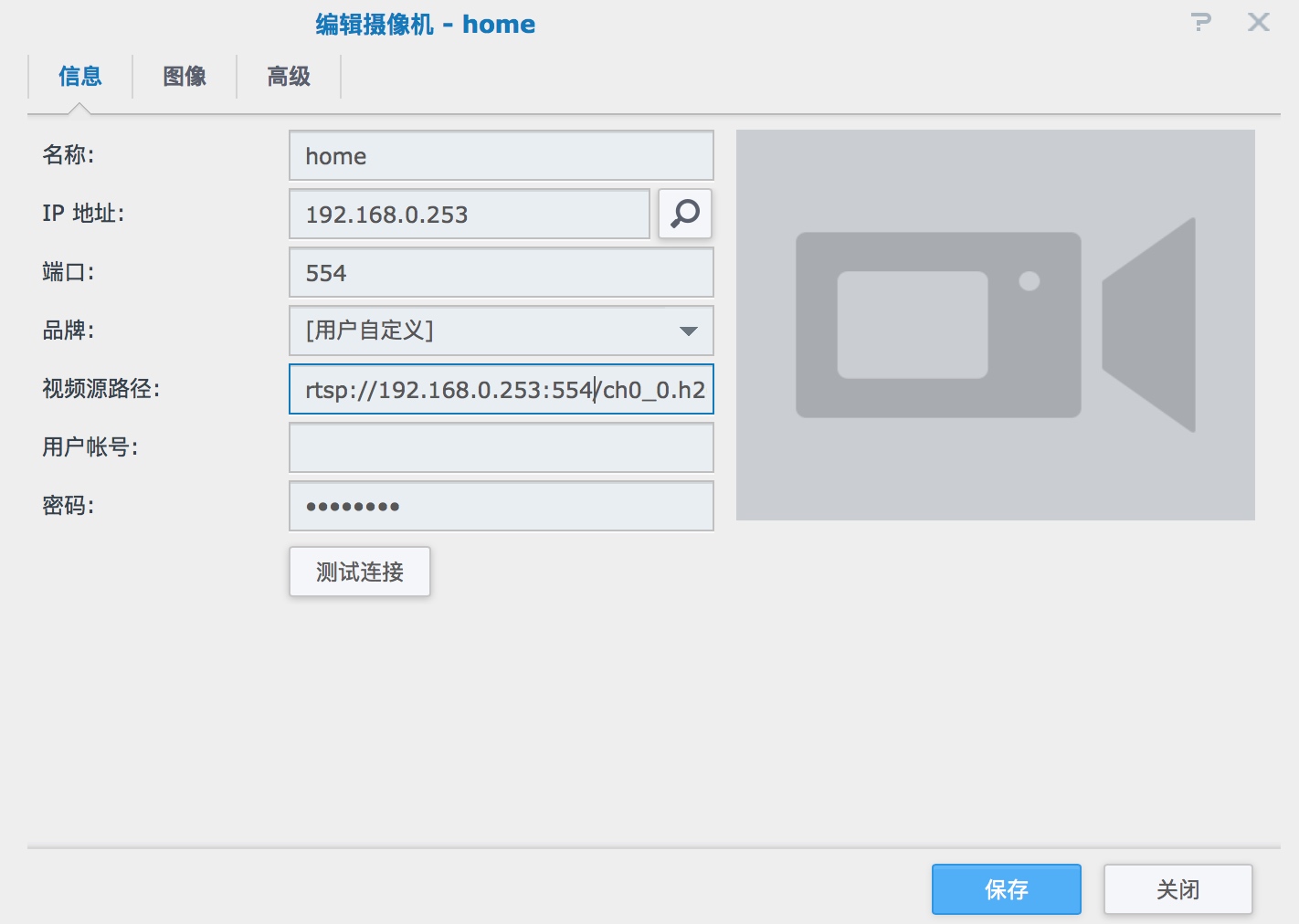Expand the brand dropdown arrow
Viewport: 1299px width, 924px height.
(x=689, y=331)
